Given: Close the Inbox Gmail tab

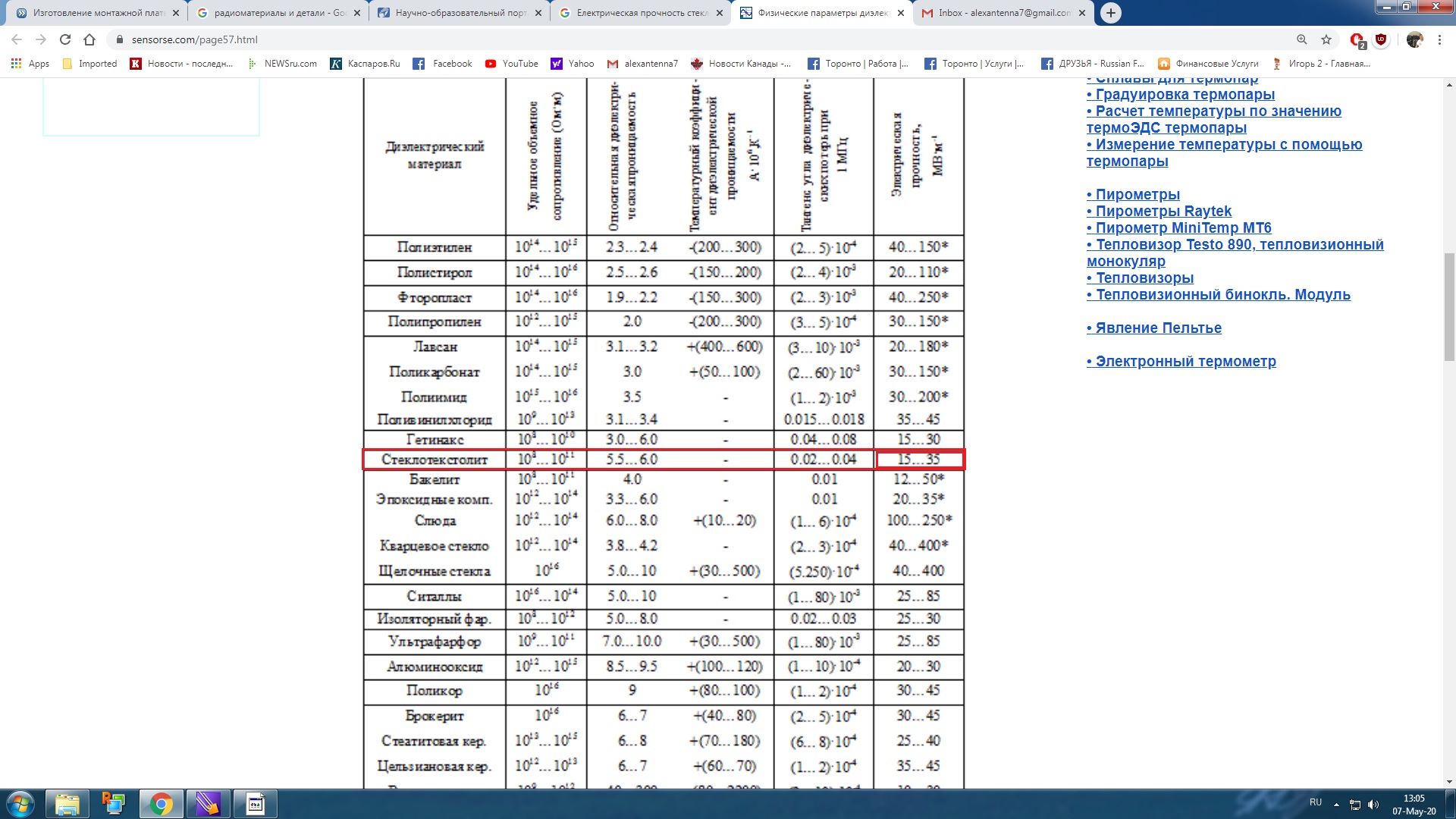Looking at the screenshot, I should click(x=1082, y=13).
